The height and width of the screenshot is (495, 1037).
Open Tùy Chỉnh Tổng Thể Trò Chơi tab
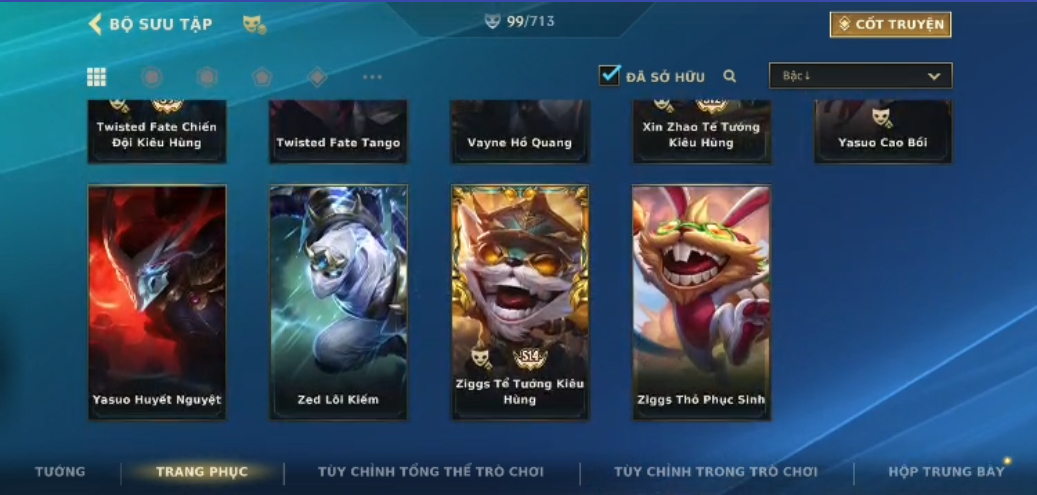[x=431, y=472]
